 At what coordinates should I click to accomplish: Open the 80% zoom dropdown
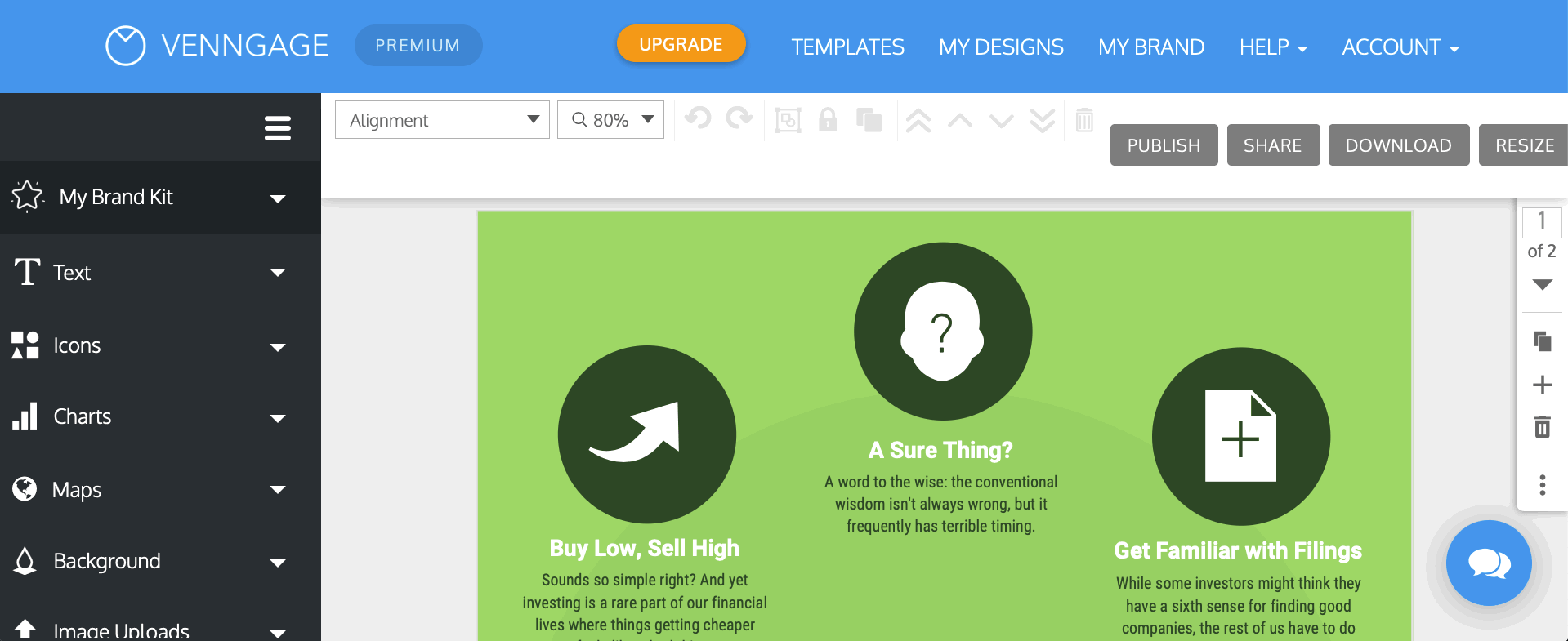point(610,120)
